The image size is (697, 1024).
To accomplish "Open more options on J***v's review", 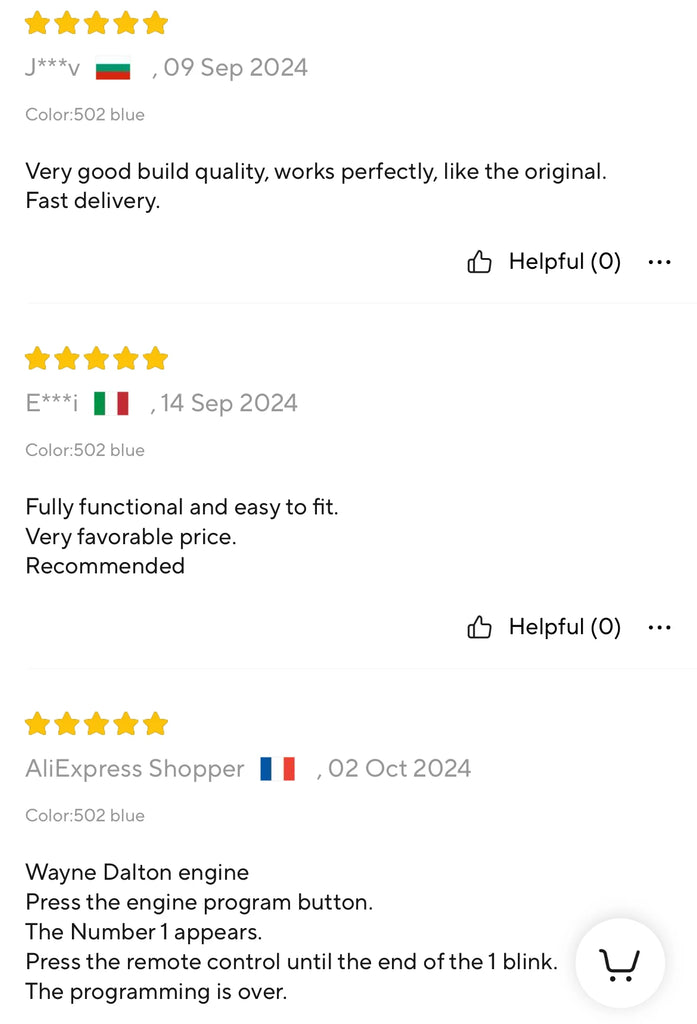I will point(659,262).
